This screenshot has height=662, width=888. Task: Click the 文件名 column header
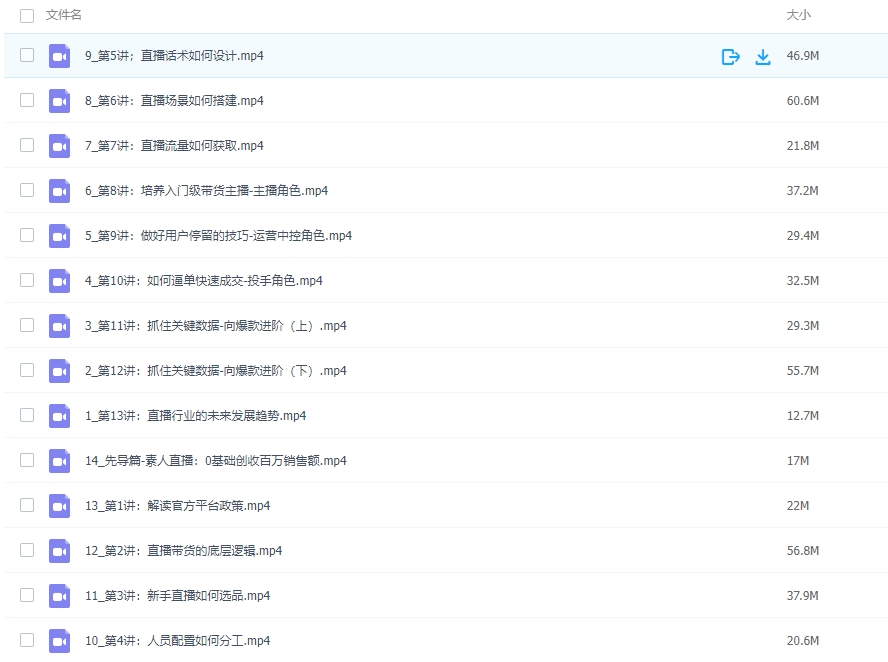62,15
